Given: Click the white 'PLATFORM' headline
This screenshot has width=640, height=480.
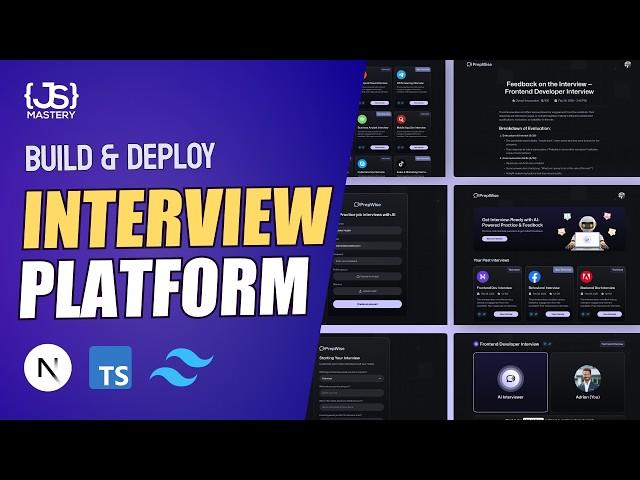Looking at the screenshot, I should [x=165, y=288].
